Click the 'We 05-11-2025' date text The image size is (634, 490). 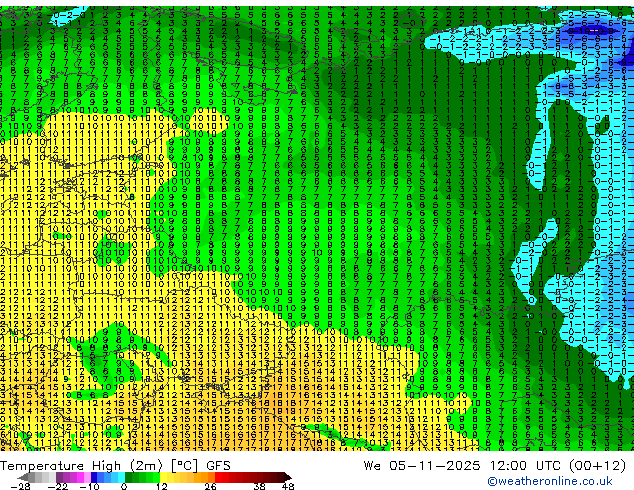(x=422, y=466)
